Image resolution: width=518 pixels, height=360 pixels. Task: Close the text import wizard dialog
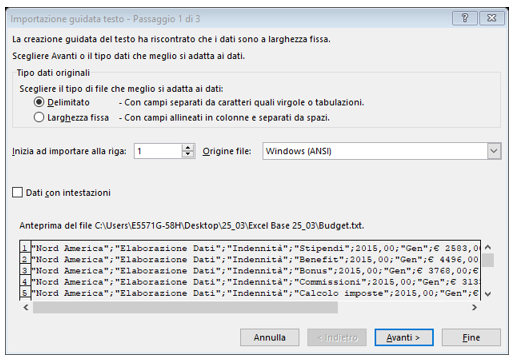coord(492,18)
